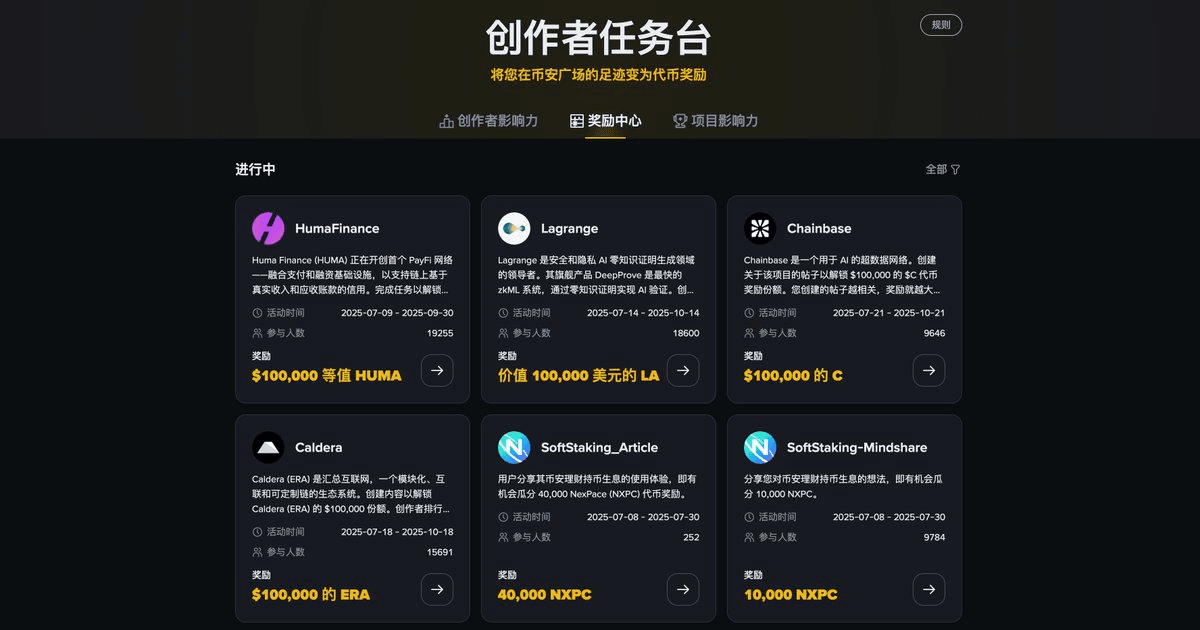Switch to the 创作者影响力 tab

[x=488, y=121]
